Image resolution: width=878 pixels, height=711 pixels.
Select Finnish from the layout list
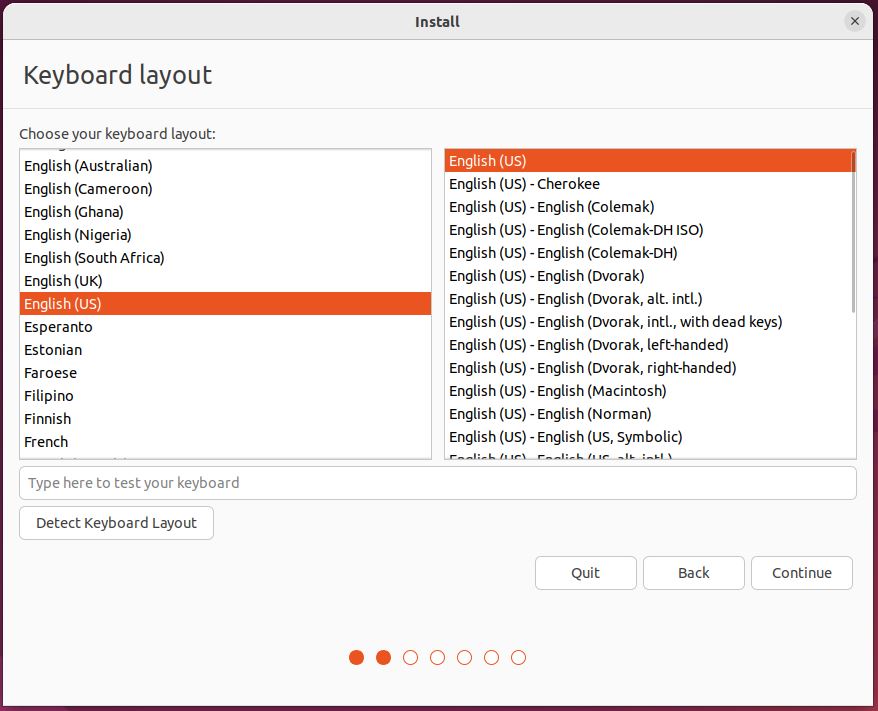pos(48,419)
